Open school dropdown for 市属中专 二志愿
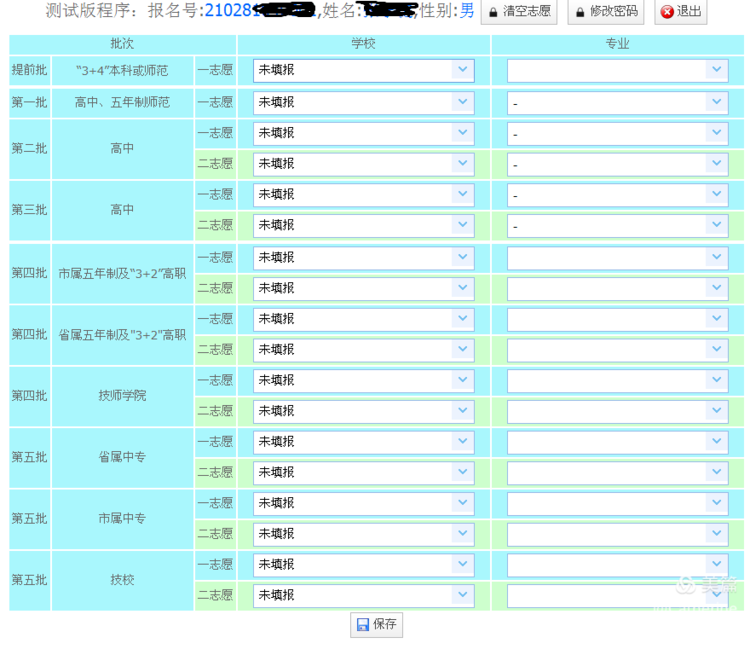 (x=364, y=534)
